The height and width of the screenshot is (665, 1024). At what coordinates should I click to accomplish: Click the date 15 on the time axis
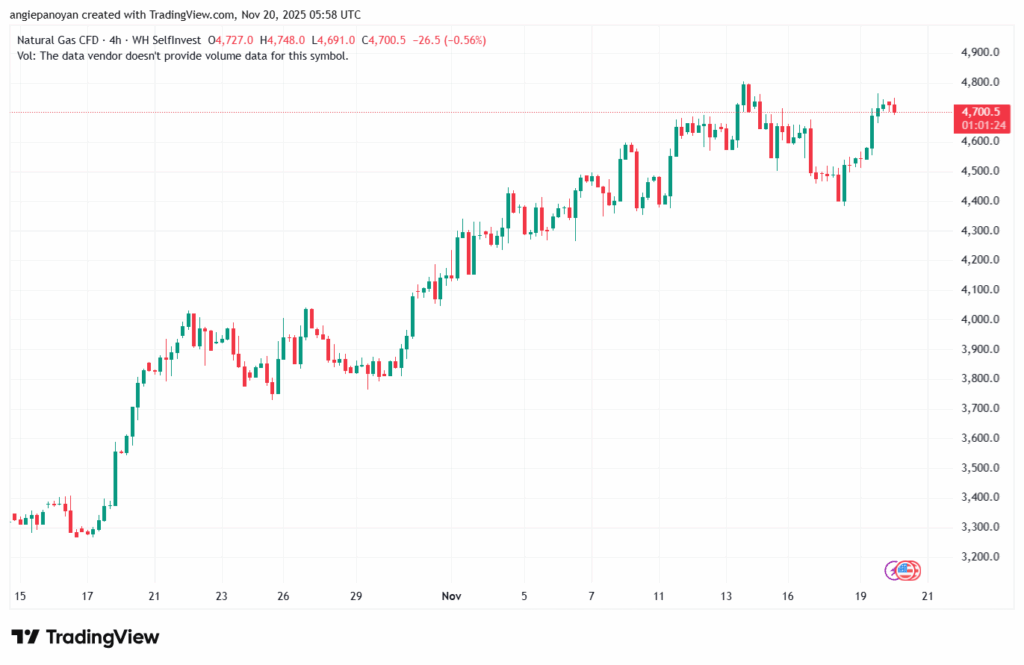click(18, 595)
